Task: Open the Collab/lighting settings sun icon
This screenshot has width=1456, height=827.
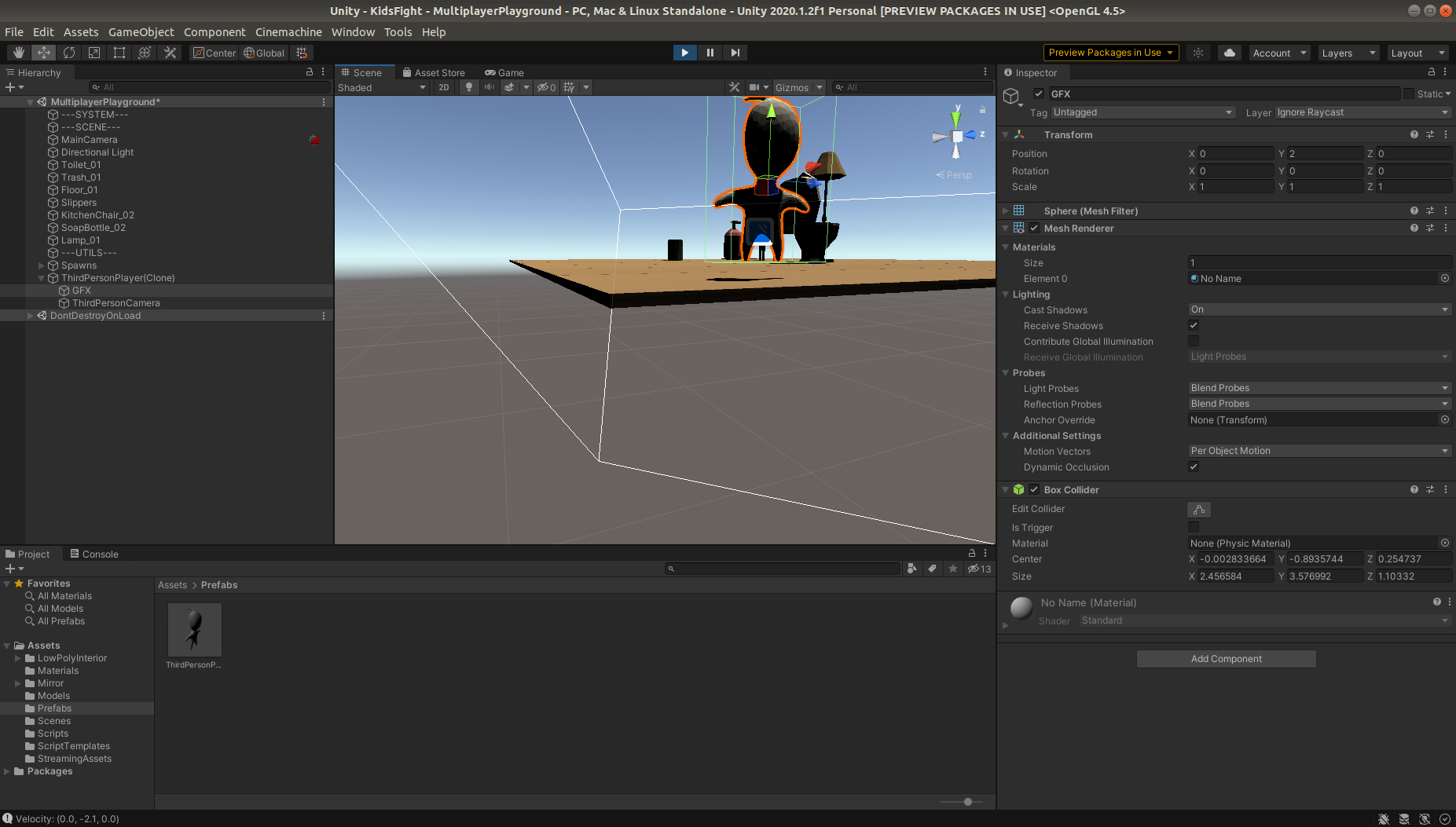Action: pyautogui.click(x=1198, y=53)
